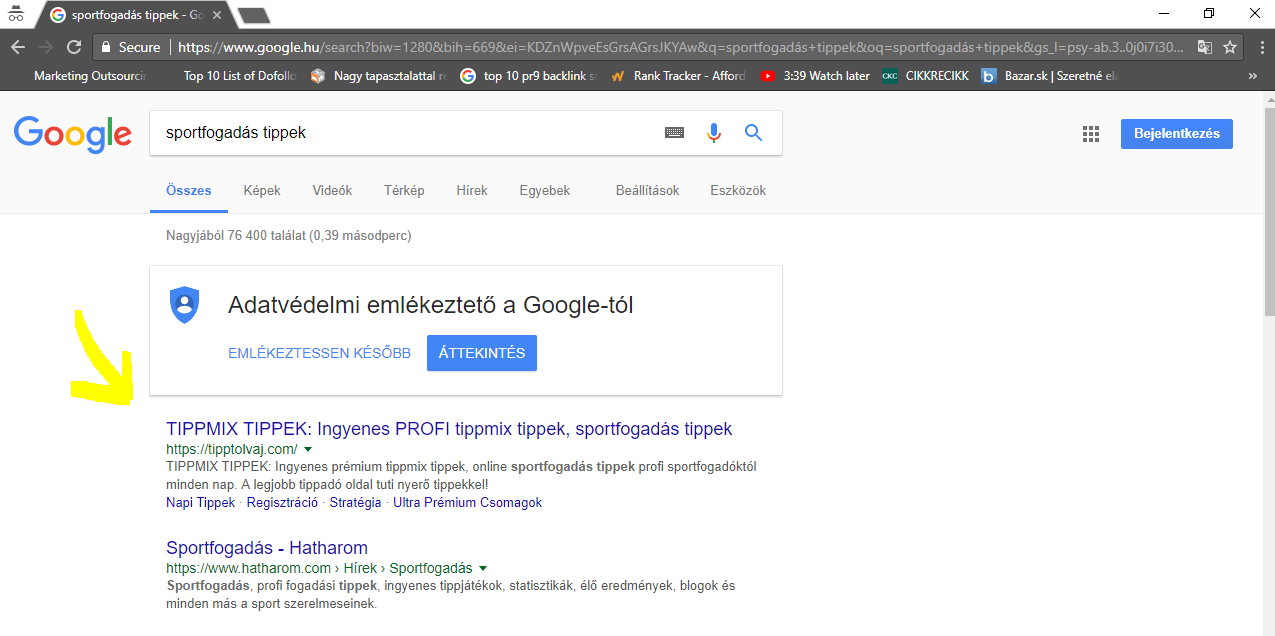
Task: Expand the hatharom.com result options arrow
Action: coord(483,568)
